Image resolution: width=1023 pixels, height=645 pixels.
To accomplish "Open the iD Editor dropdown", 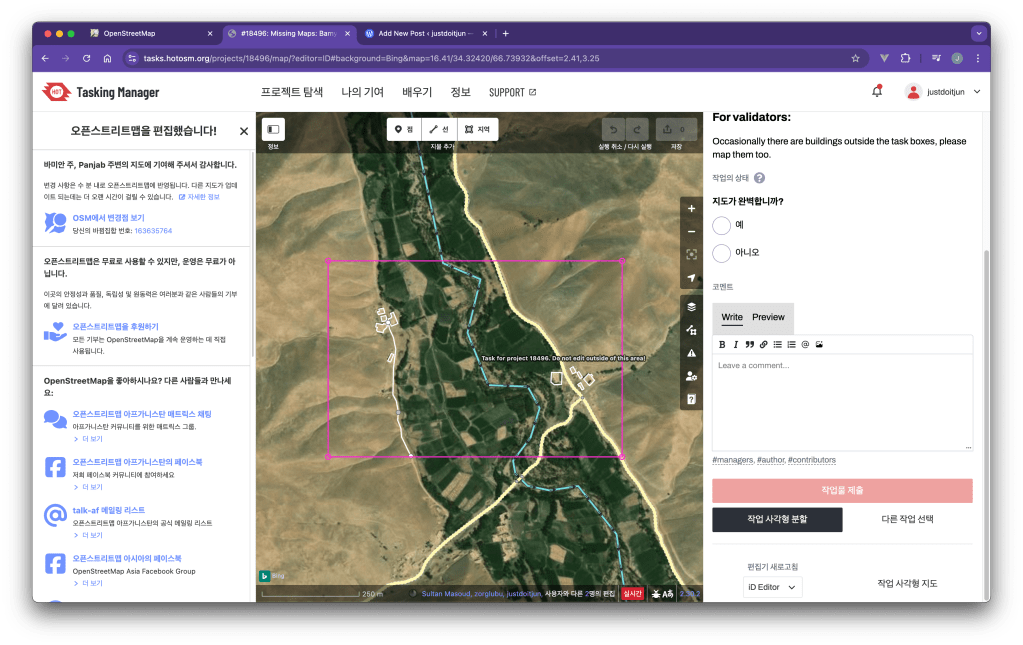I will coord(773,587).
